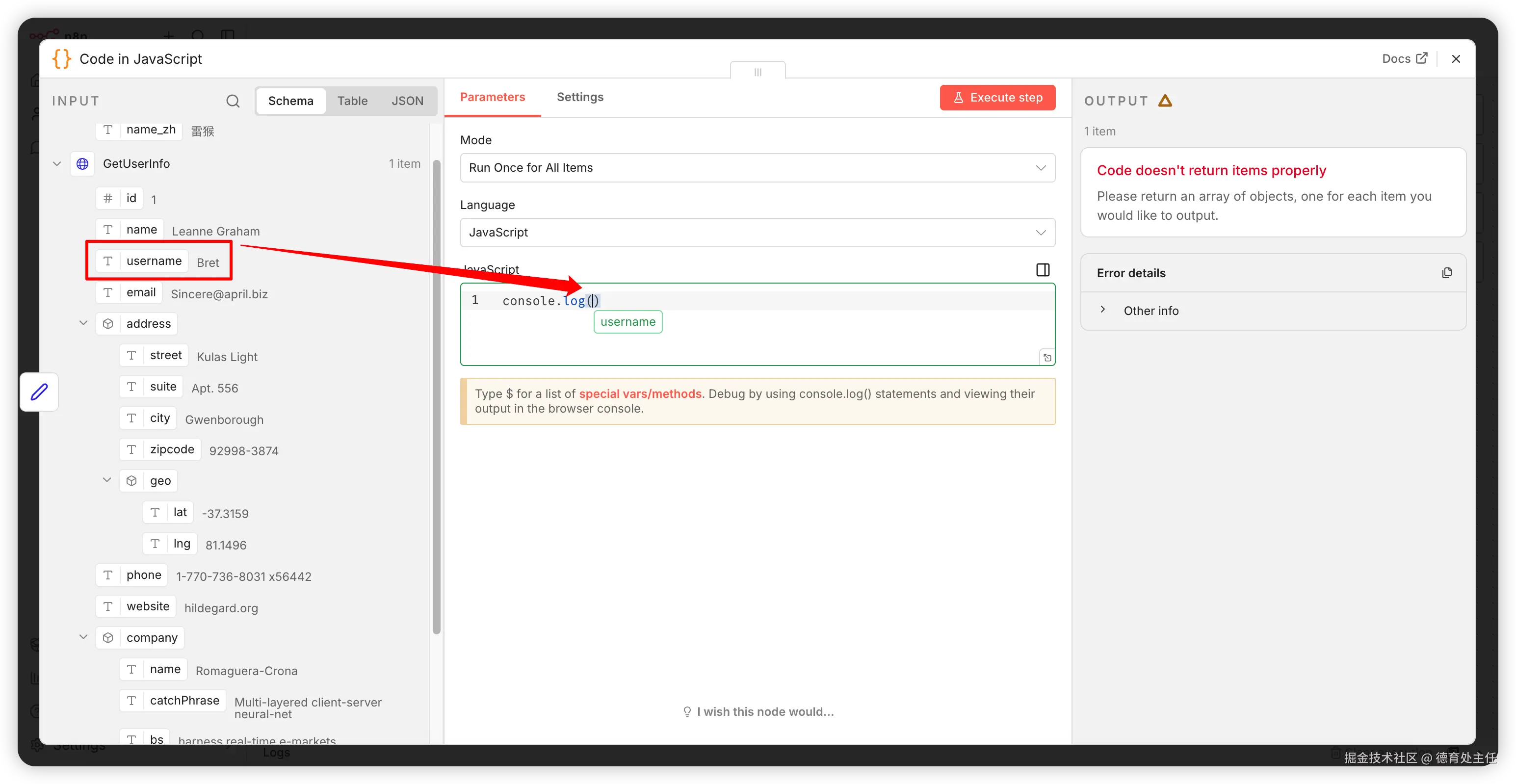Select the Parameters tab
This screenshot has width=1516, height=784.
[x=492, y=97]
